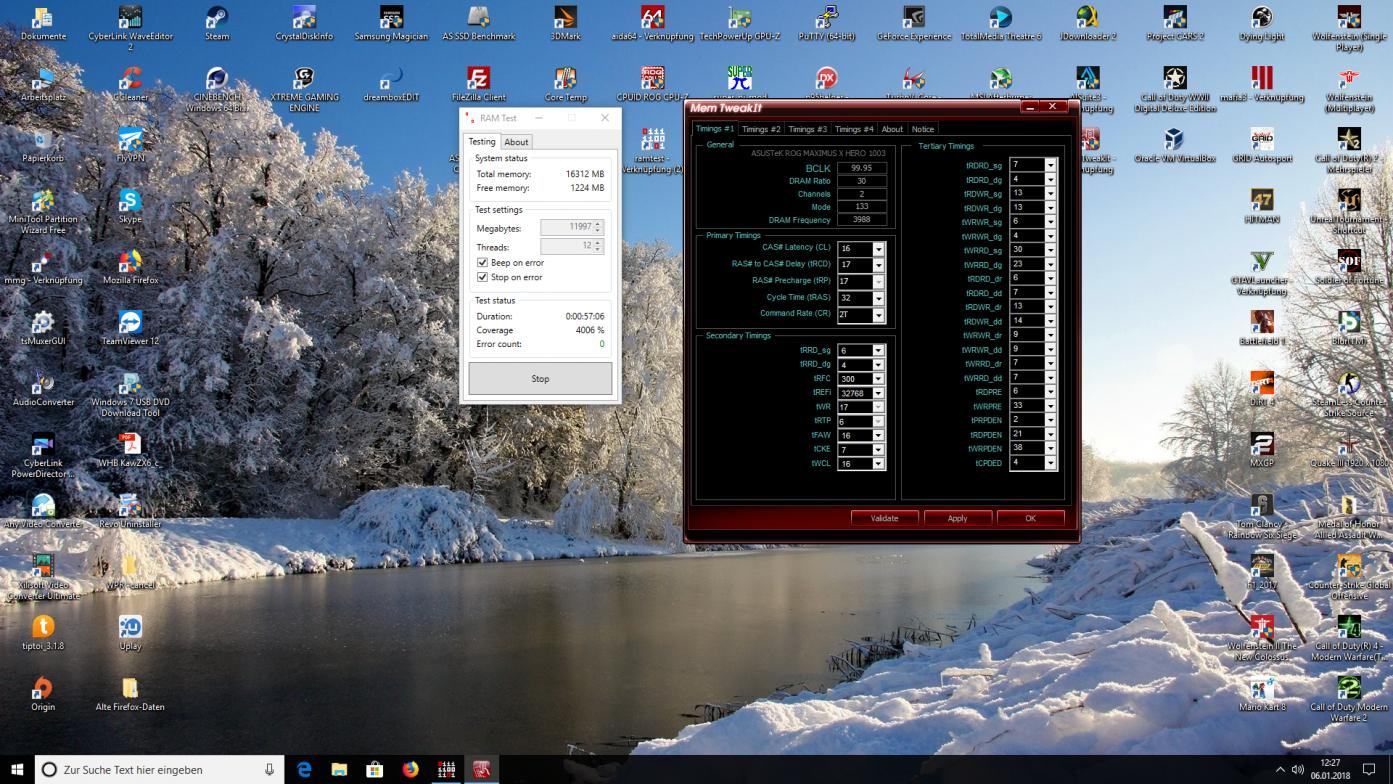Launch the 3DMark desktop icon
1393x784 pixels.
pos(565,22)
